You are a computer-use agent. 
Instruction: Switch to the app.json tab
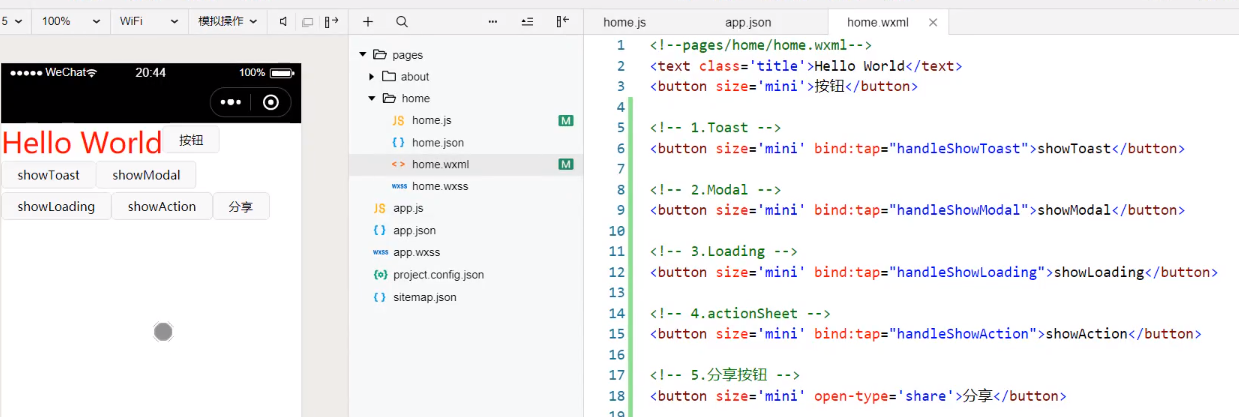tap(748, 22)
